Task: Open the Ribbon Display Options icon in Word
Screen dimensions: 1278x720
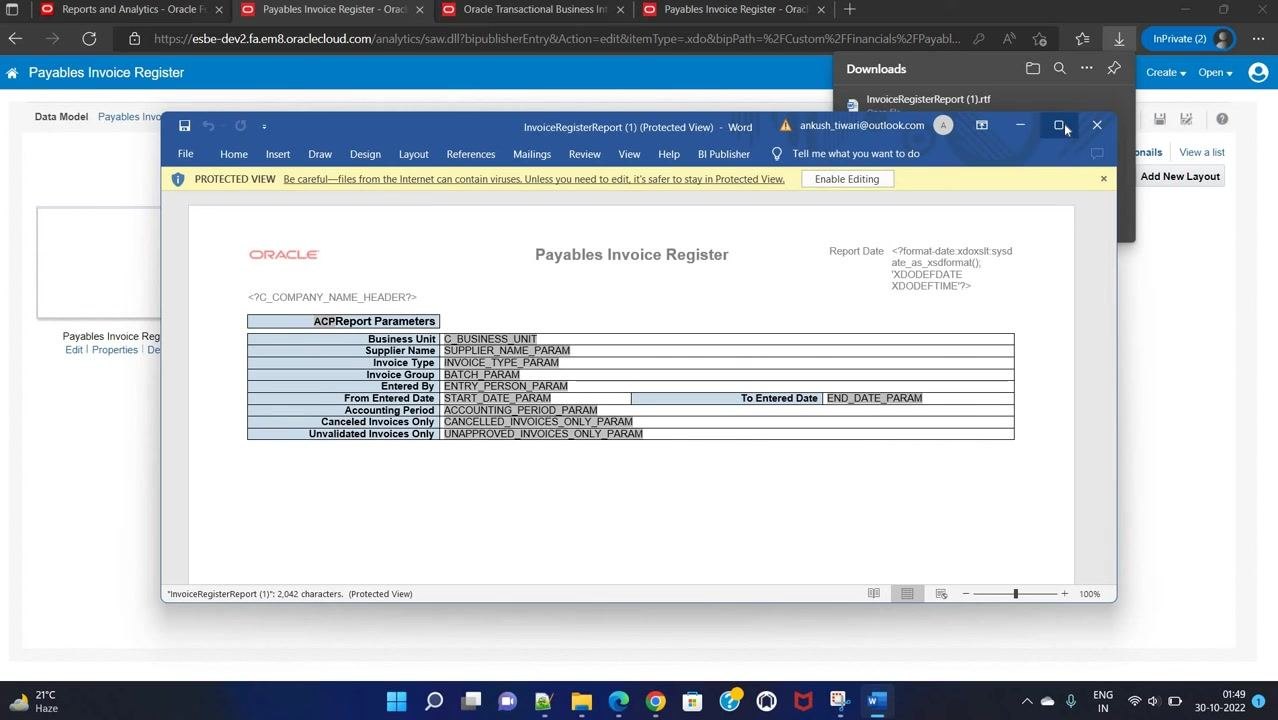Action: coord(982,126)
